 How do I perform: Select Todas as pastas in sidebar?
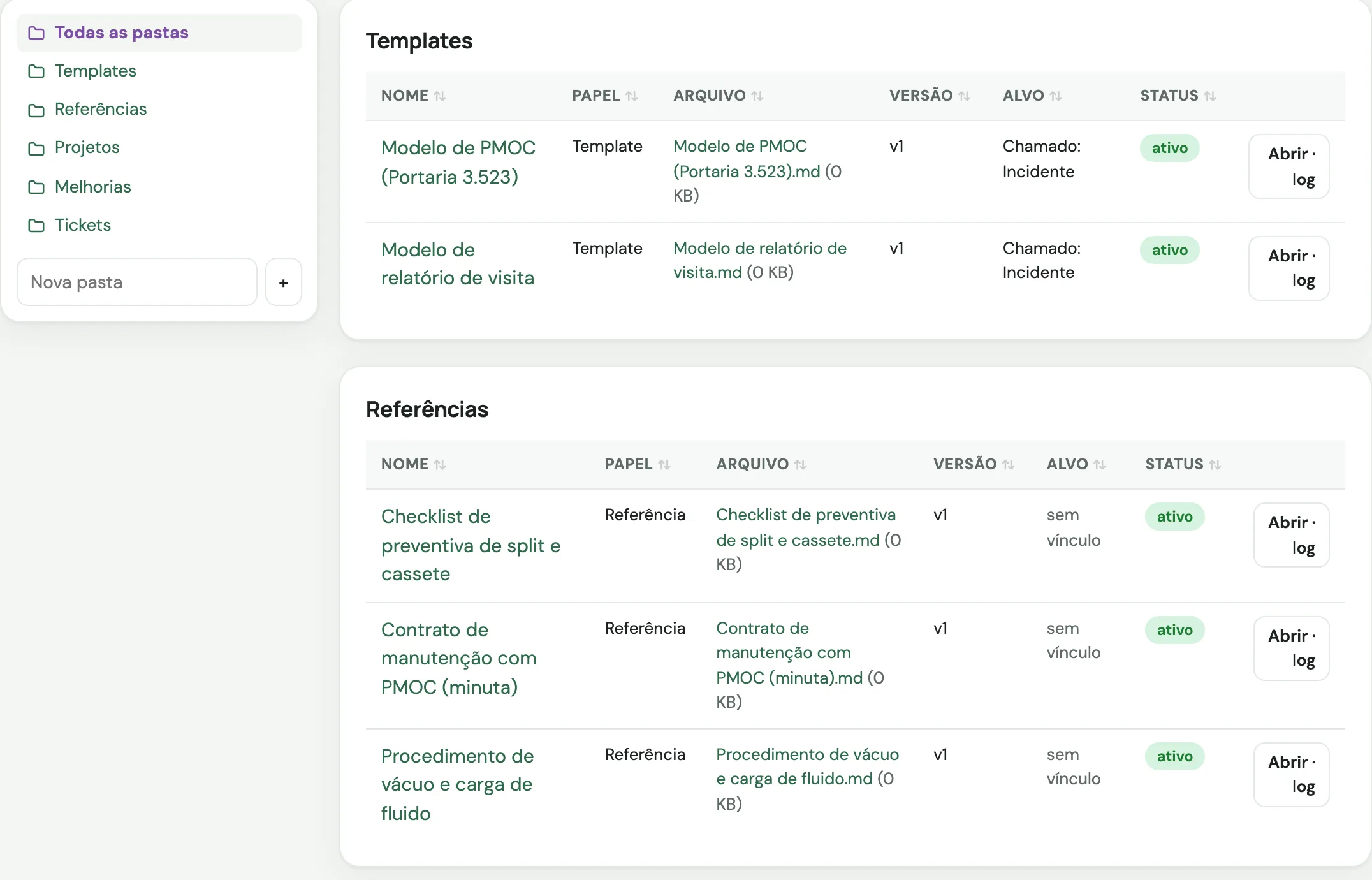[x=159, y=33]
